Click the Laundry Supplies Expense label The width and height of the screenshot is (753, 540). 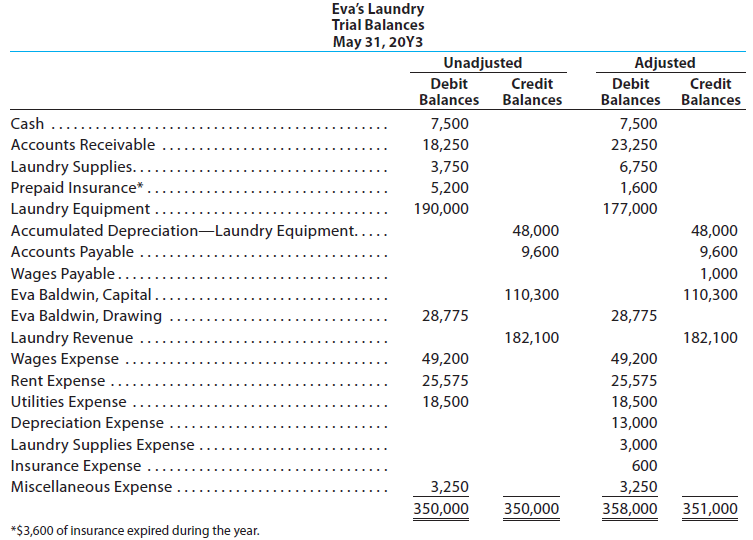click(102, 445)
